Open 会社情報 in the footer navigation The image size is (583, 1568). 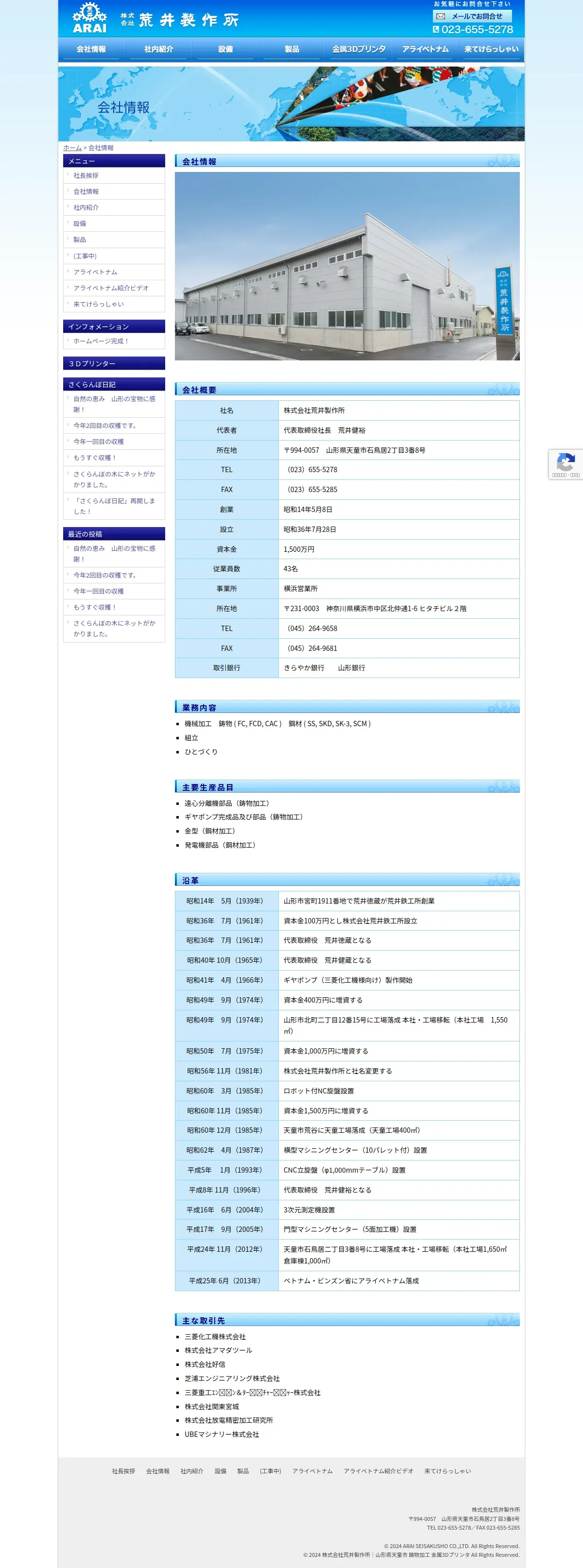coord(157,1471)
